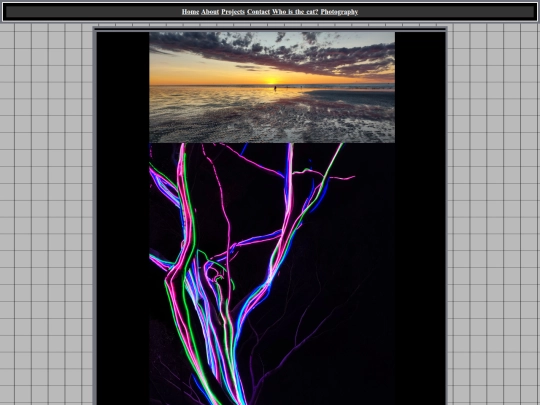Image resolution: width=540 pixels, height=405 pixels.
Task: Open the Home link in the navigation bar
Action: [x=190, y=12]
